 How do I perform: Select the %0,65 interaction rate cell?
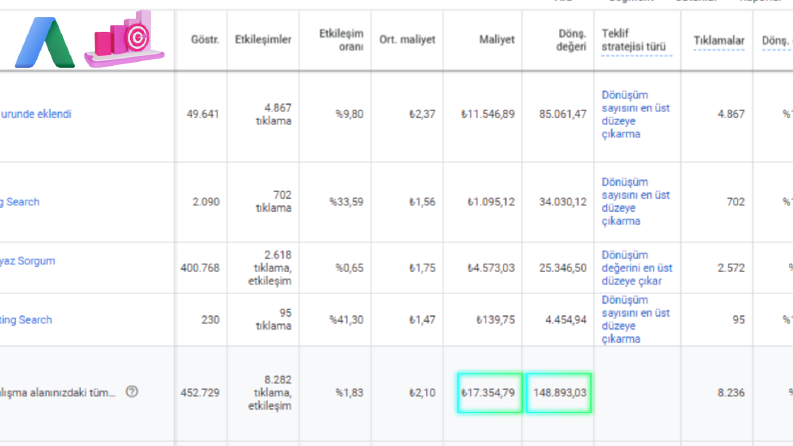(x=349, y=267)
